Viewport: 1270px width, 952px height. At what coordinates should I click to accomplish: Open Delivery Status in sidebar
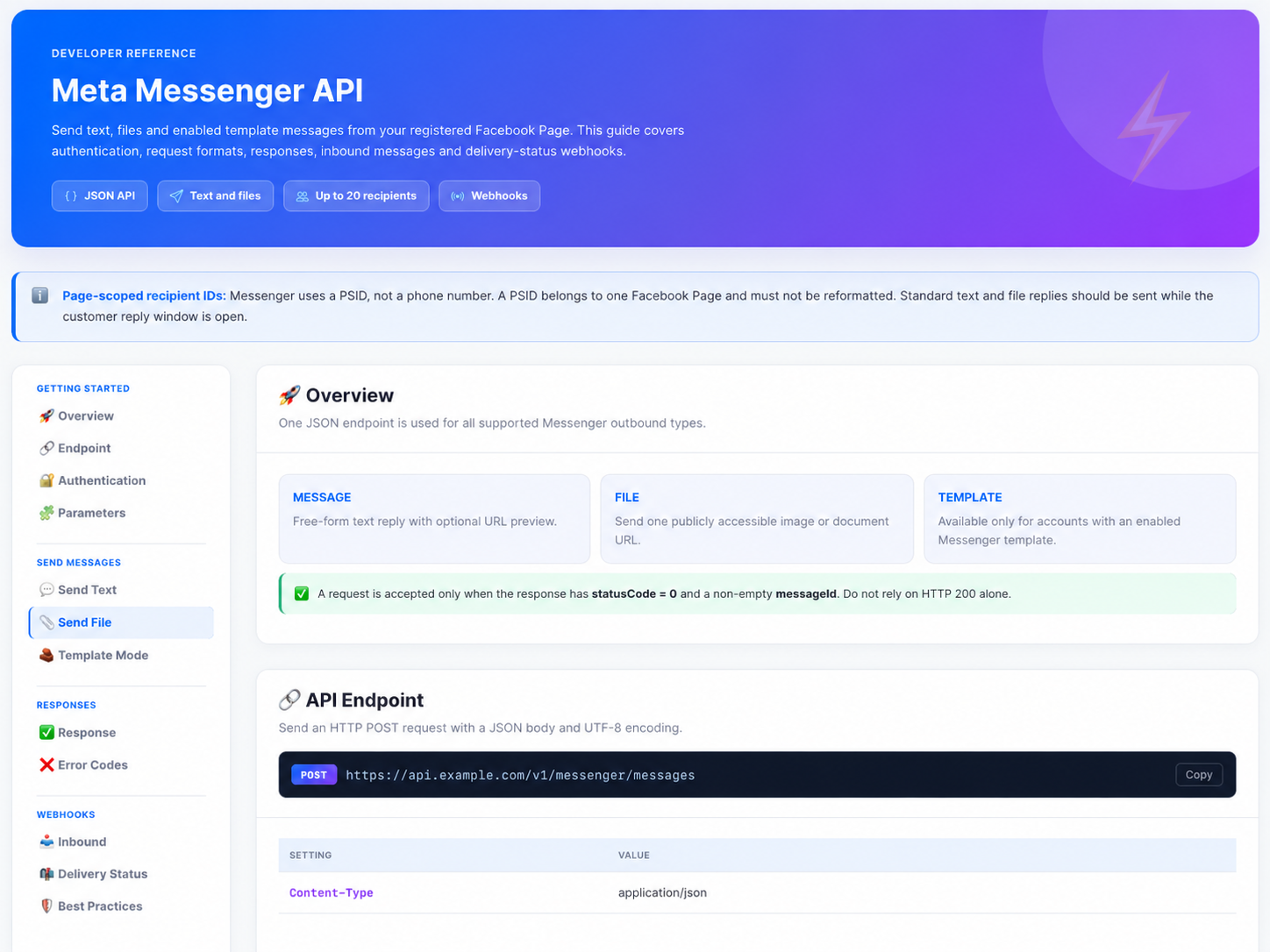click(121, 874)
